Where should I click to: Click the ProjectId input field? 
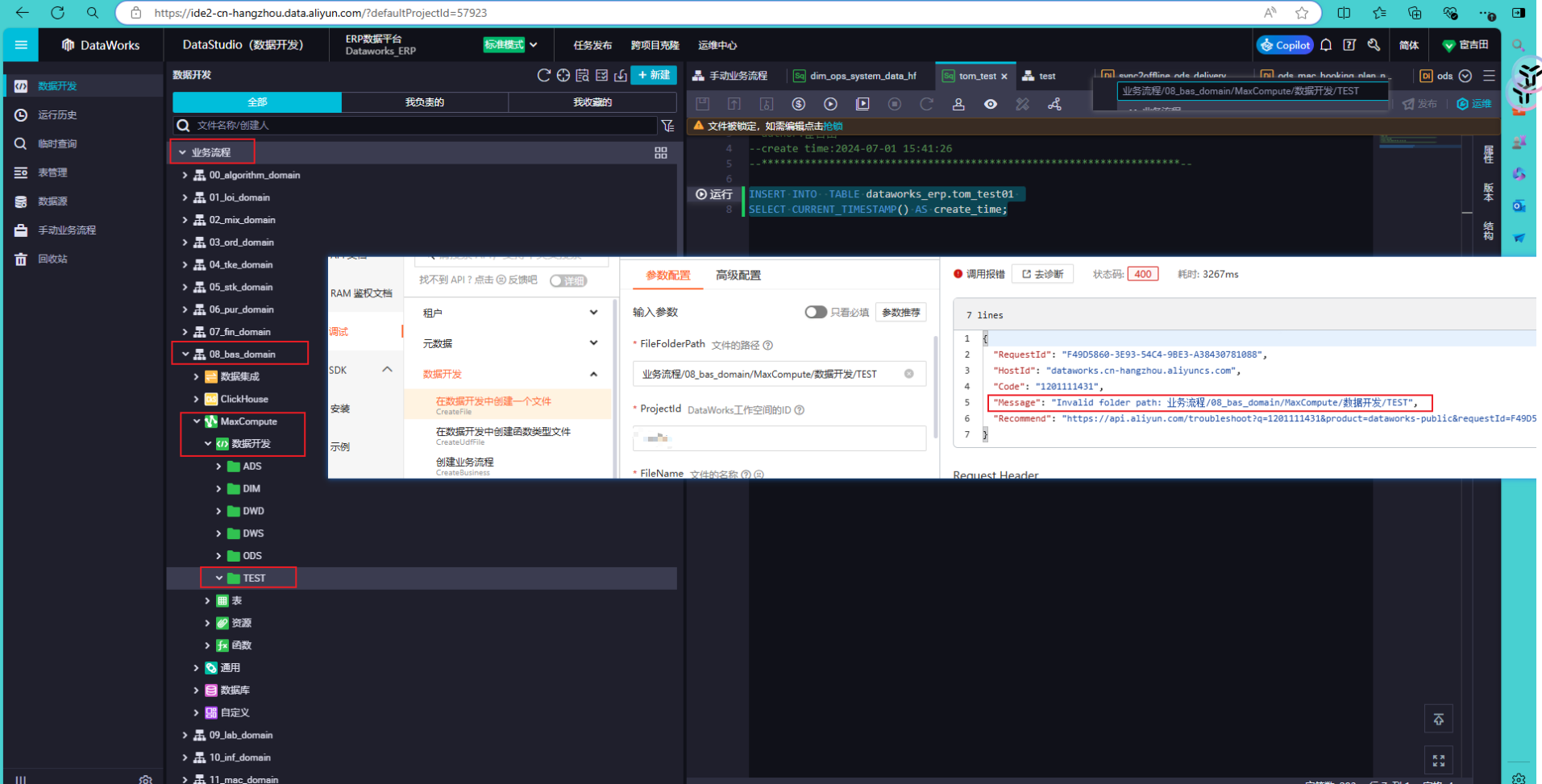(779, 438)
